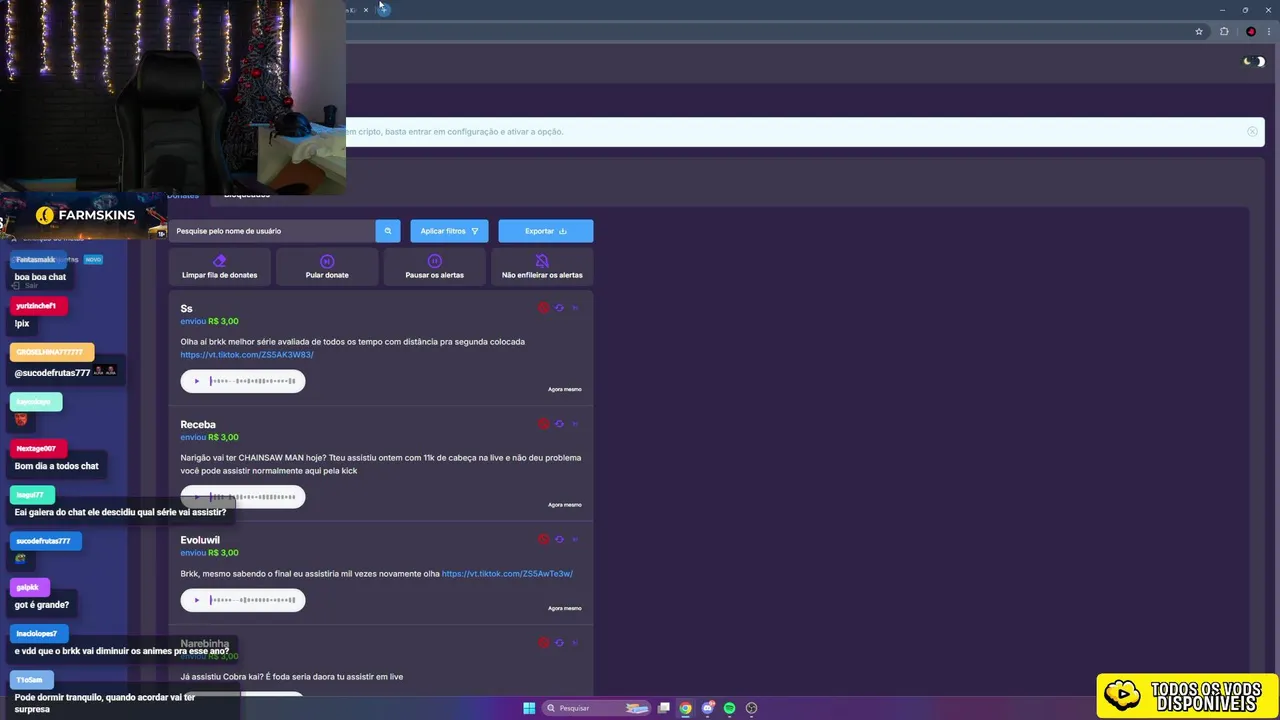Replay the Narebinha donation alert
This screenshot has width=1280, height=720.
coord(559,643)
